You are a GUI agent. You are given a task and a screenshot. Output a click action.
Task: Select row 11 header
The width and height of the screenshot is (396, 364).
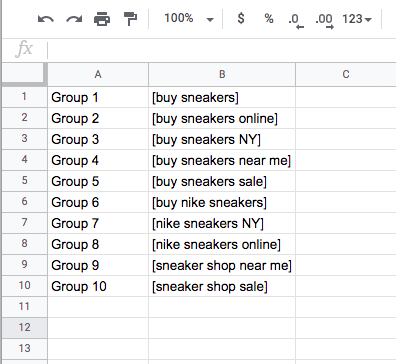click(x=25, y=307)
